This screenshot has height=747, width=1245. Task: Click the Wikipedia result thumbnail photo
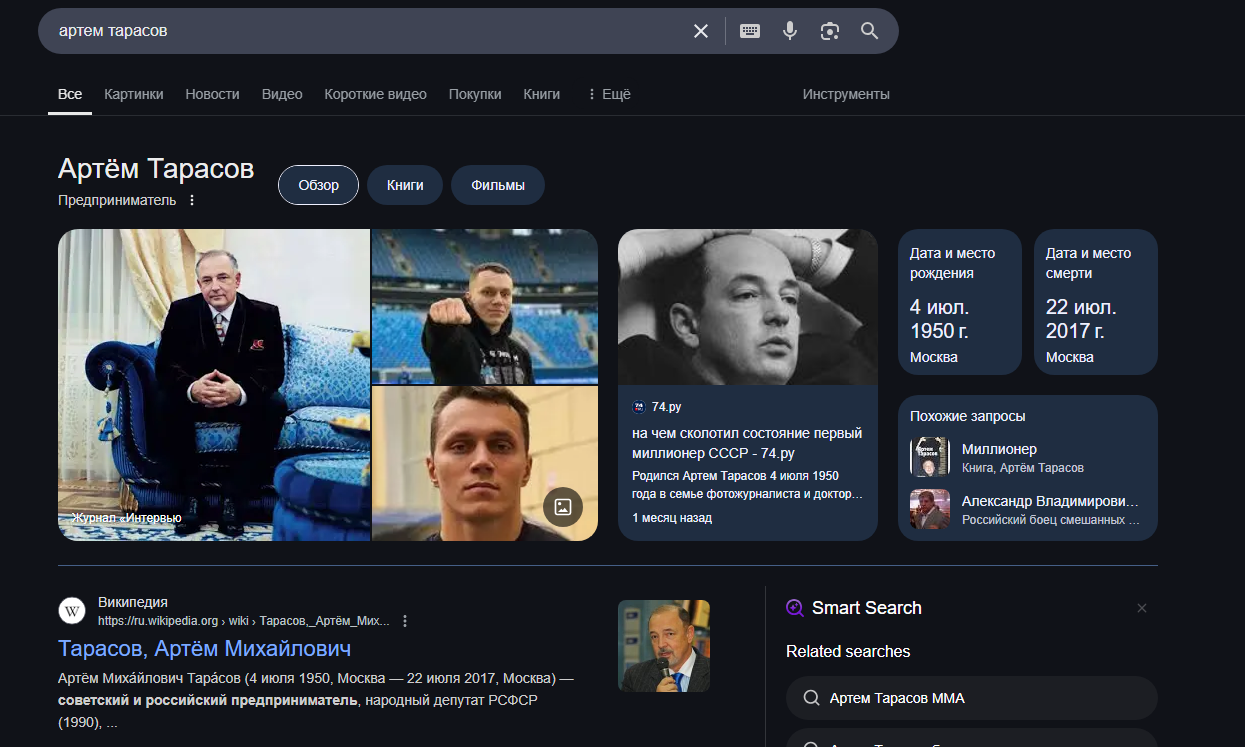(664, 646)
